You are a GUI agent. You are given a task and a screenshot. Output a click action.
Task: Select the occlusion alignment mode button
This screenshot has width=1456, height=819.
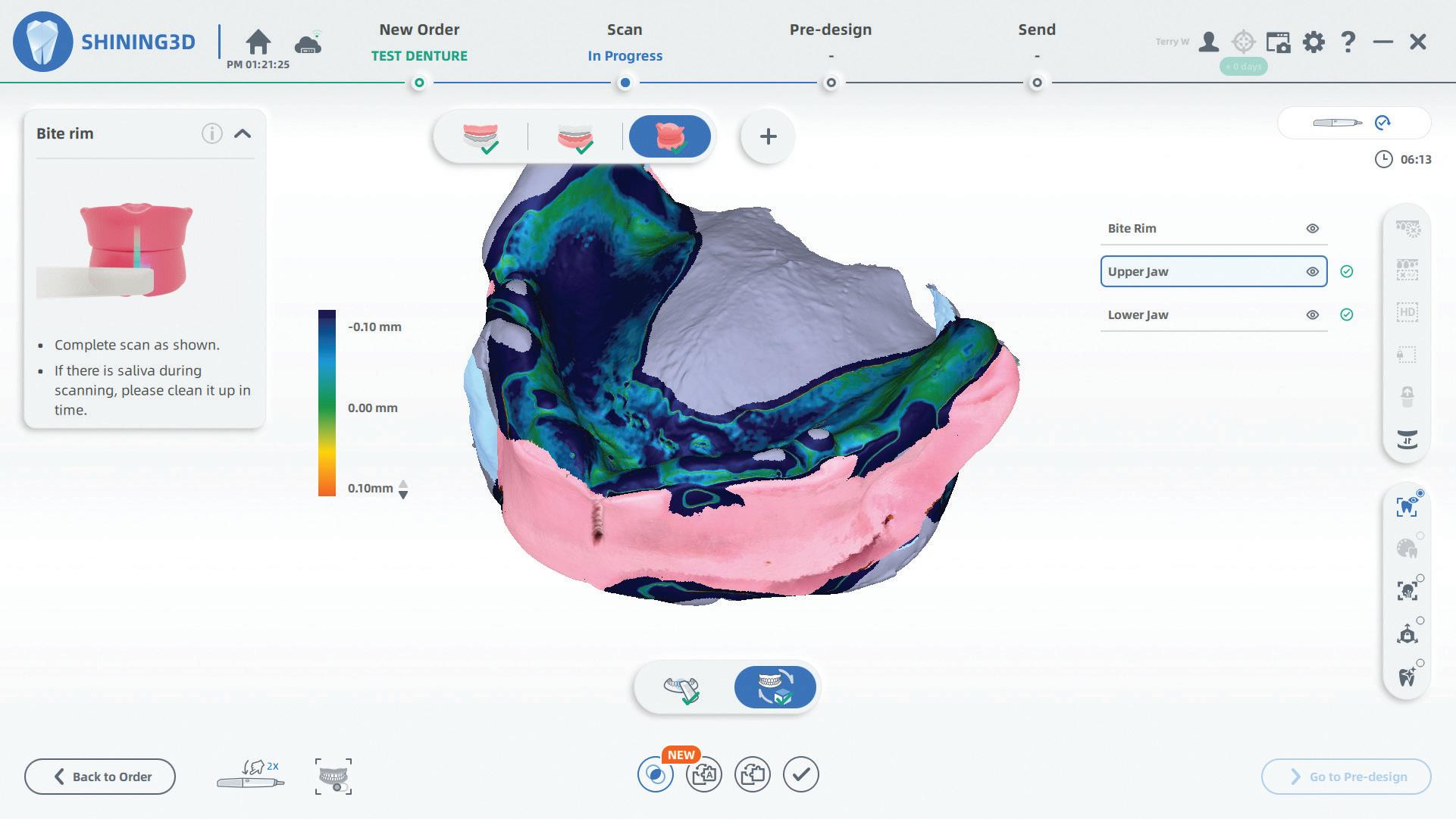pyautogui.click(x=775, y=687)
